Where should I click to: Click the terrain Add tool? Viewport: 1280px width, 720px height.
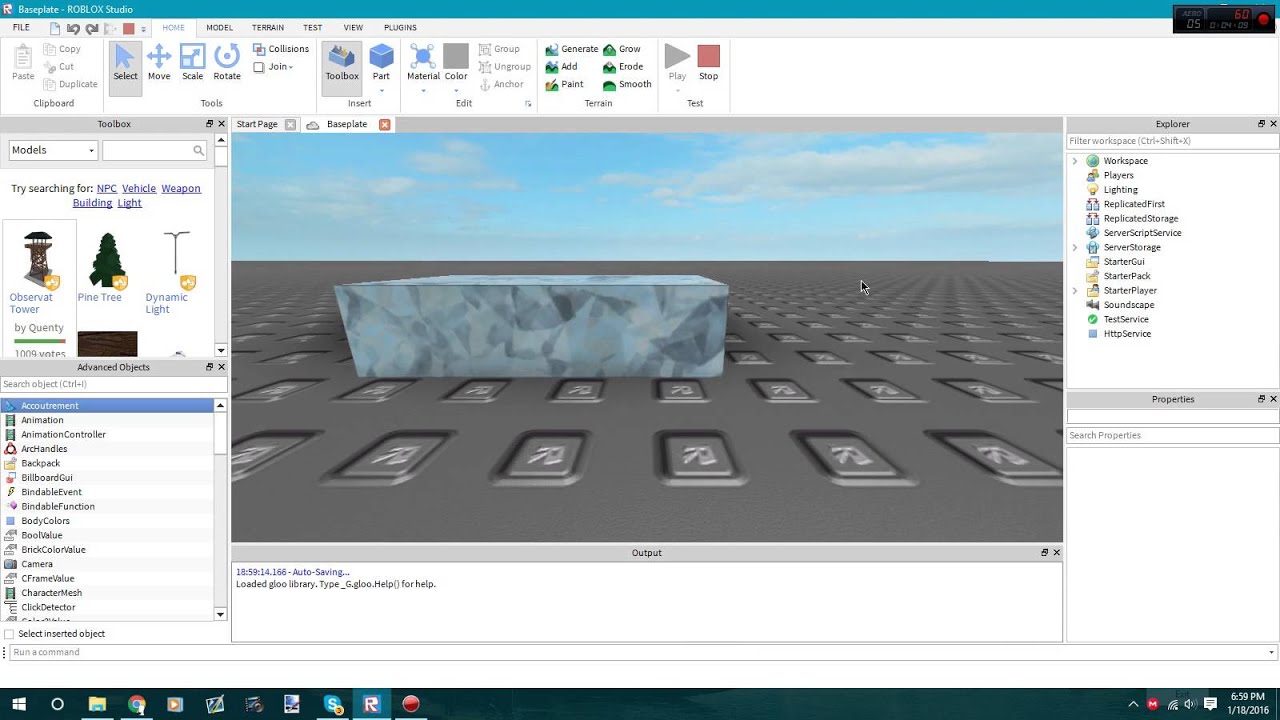point(561,67)
